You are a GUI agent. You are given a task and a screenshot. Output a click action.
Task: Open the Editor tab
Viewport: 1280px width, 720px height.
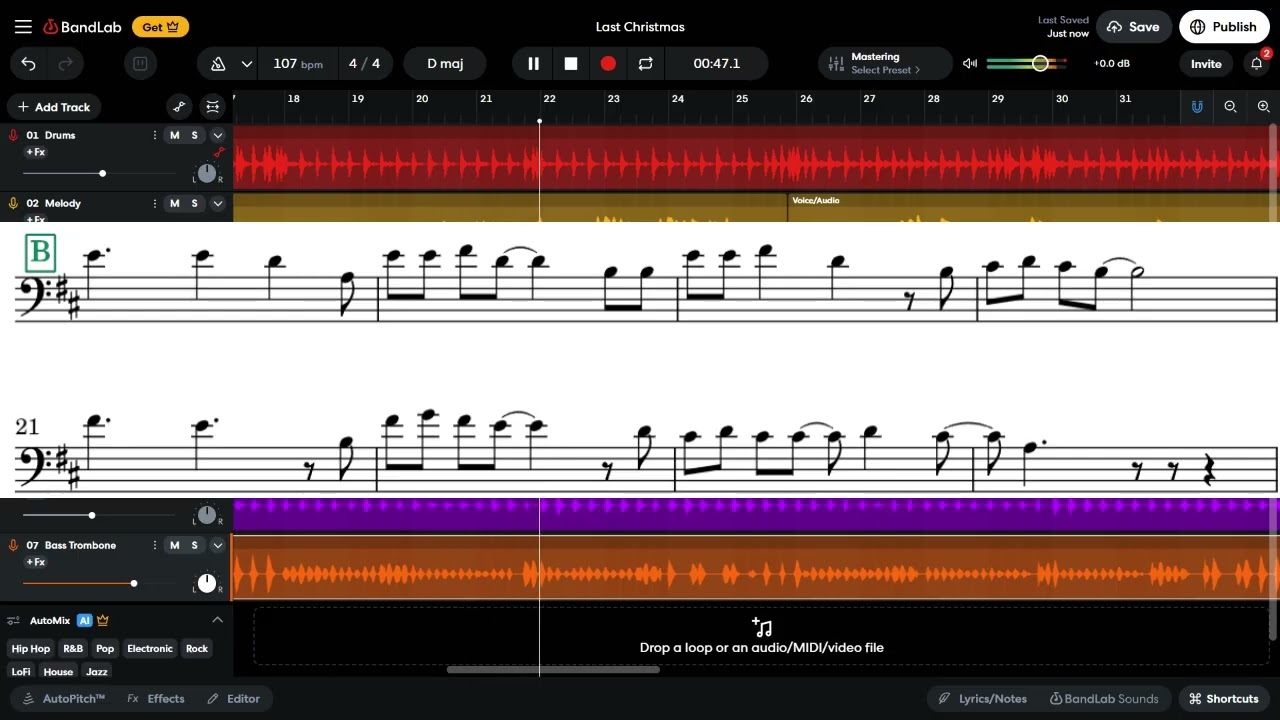[x=234, y=699]
